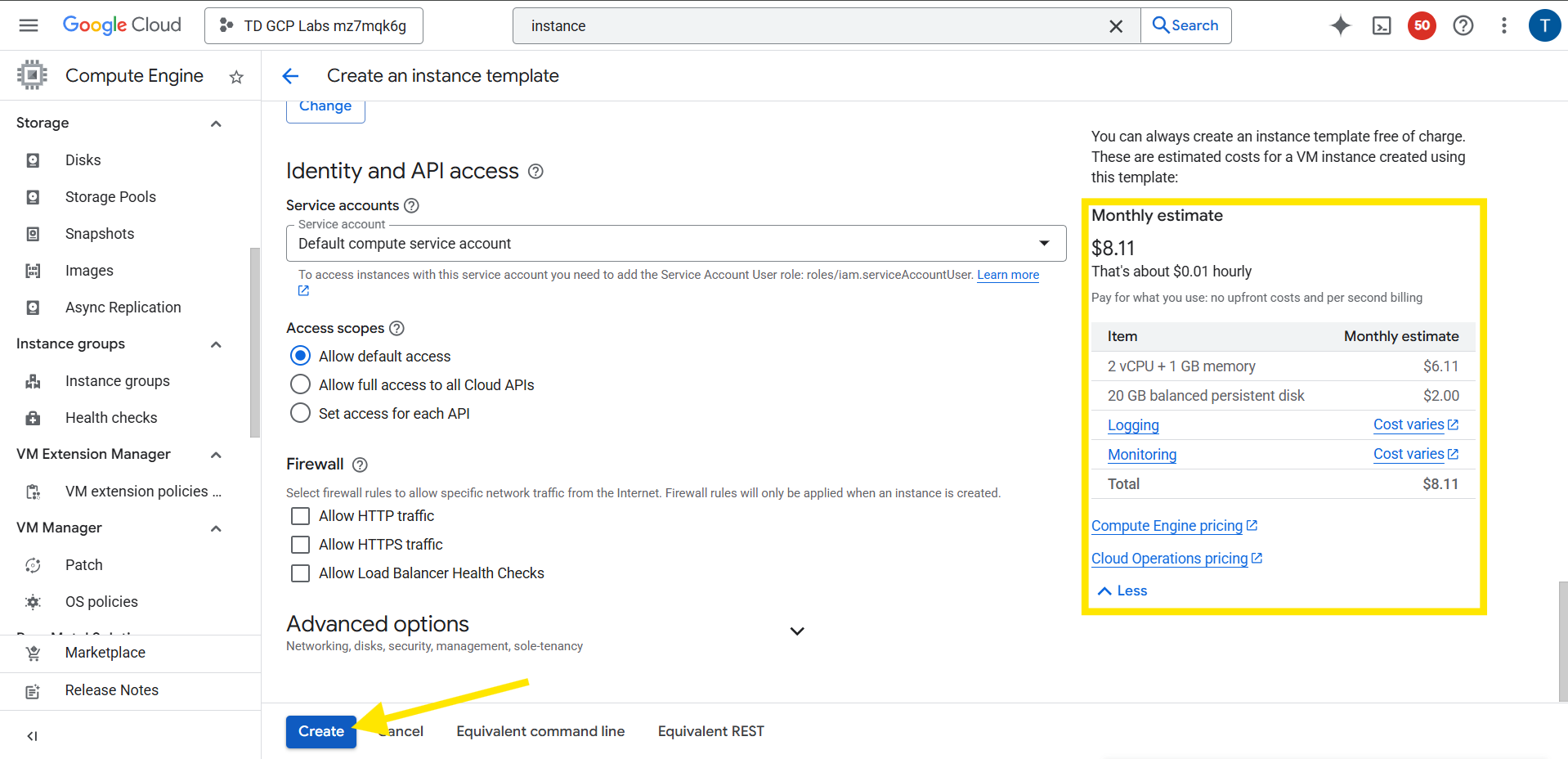Collapse the sidebar navigation panel
The width and height of the screenshot is (1568, 759).
tap(32, 736)
